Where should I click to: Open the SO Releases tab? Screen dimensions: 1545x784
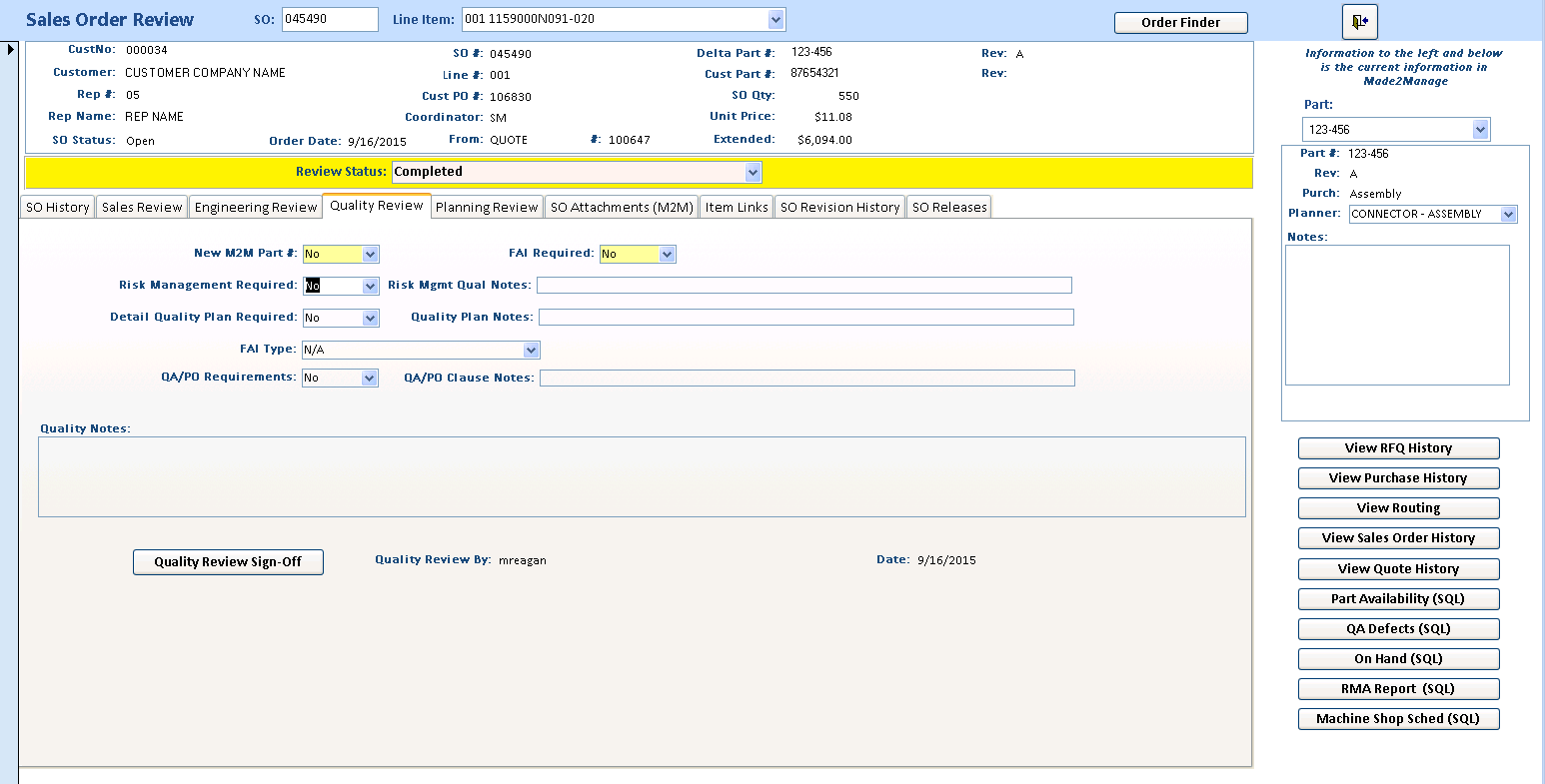949,207
